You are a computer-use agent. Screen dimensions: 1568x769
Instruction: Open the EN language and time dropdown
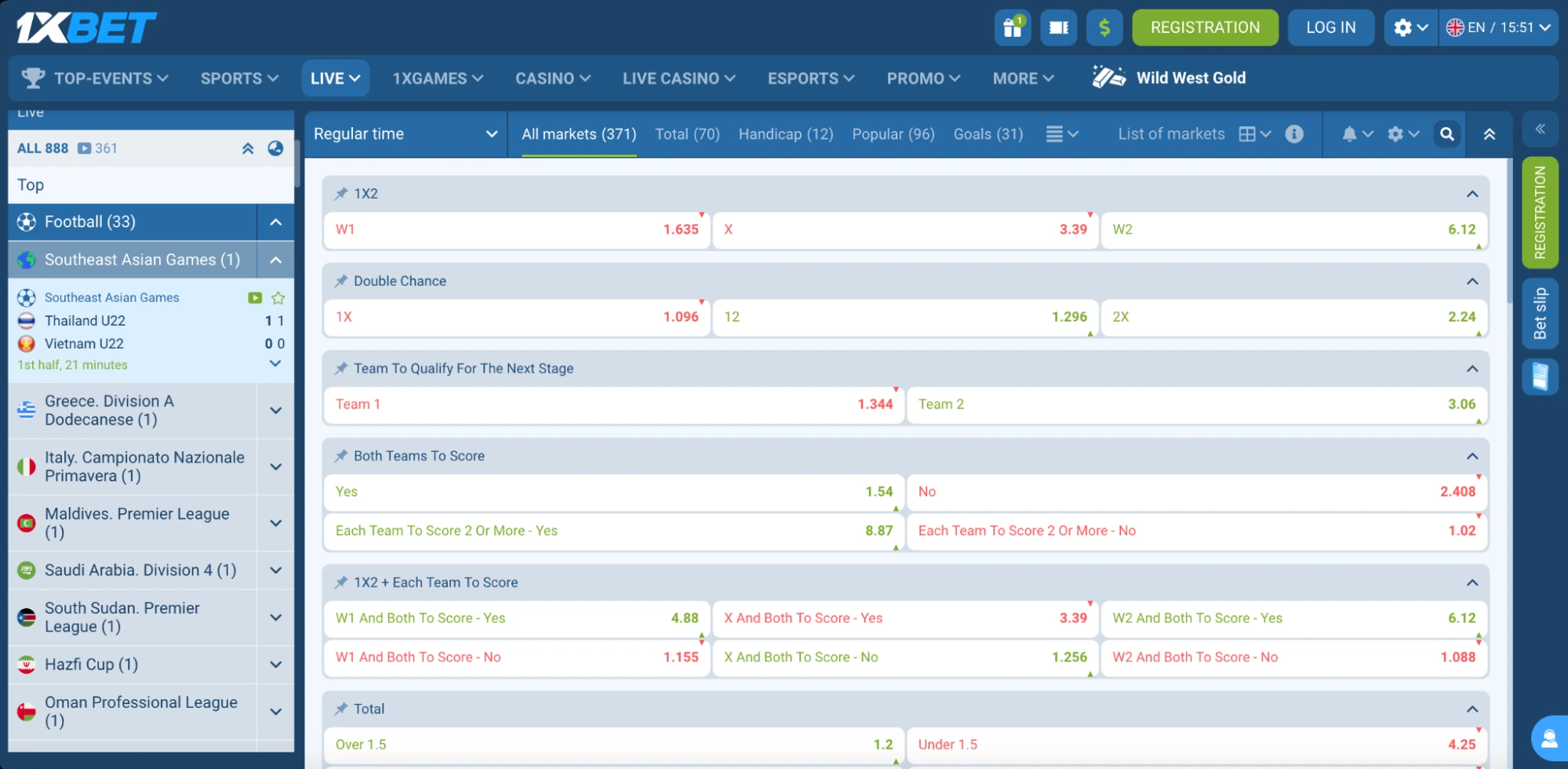(x=1497, y=26)
